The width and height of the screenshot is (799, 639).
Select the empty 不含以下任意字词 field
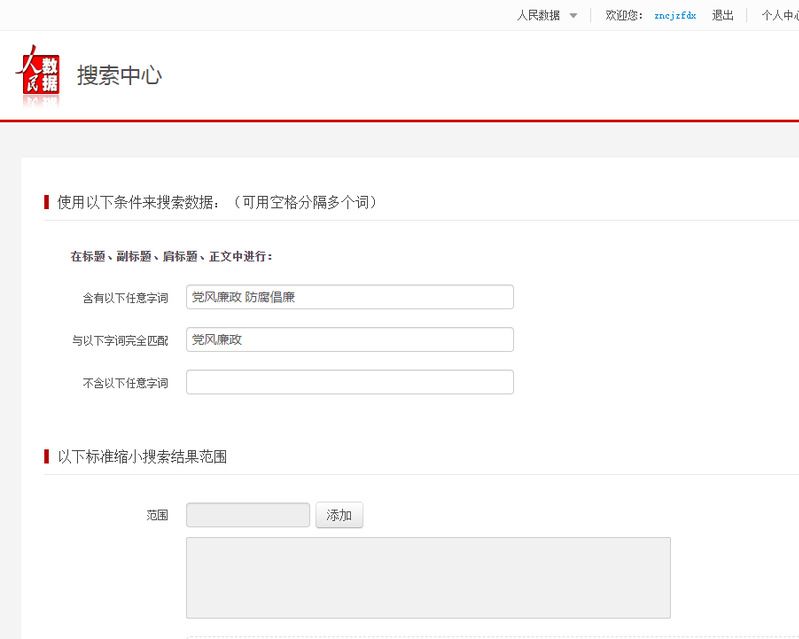349,382
